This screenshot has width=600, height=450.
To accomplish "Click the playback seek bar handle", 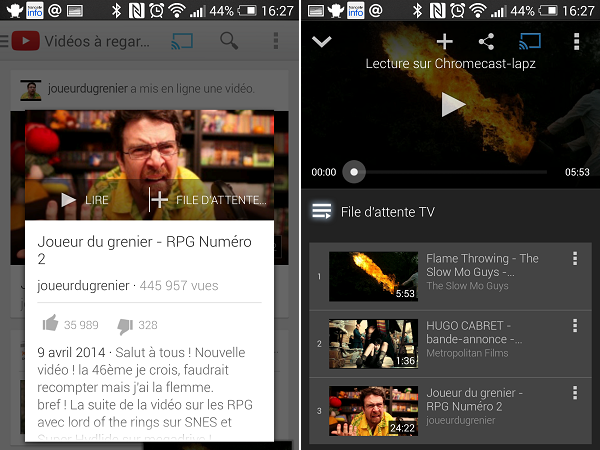I will (354, 172).
